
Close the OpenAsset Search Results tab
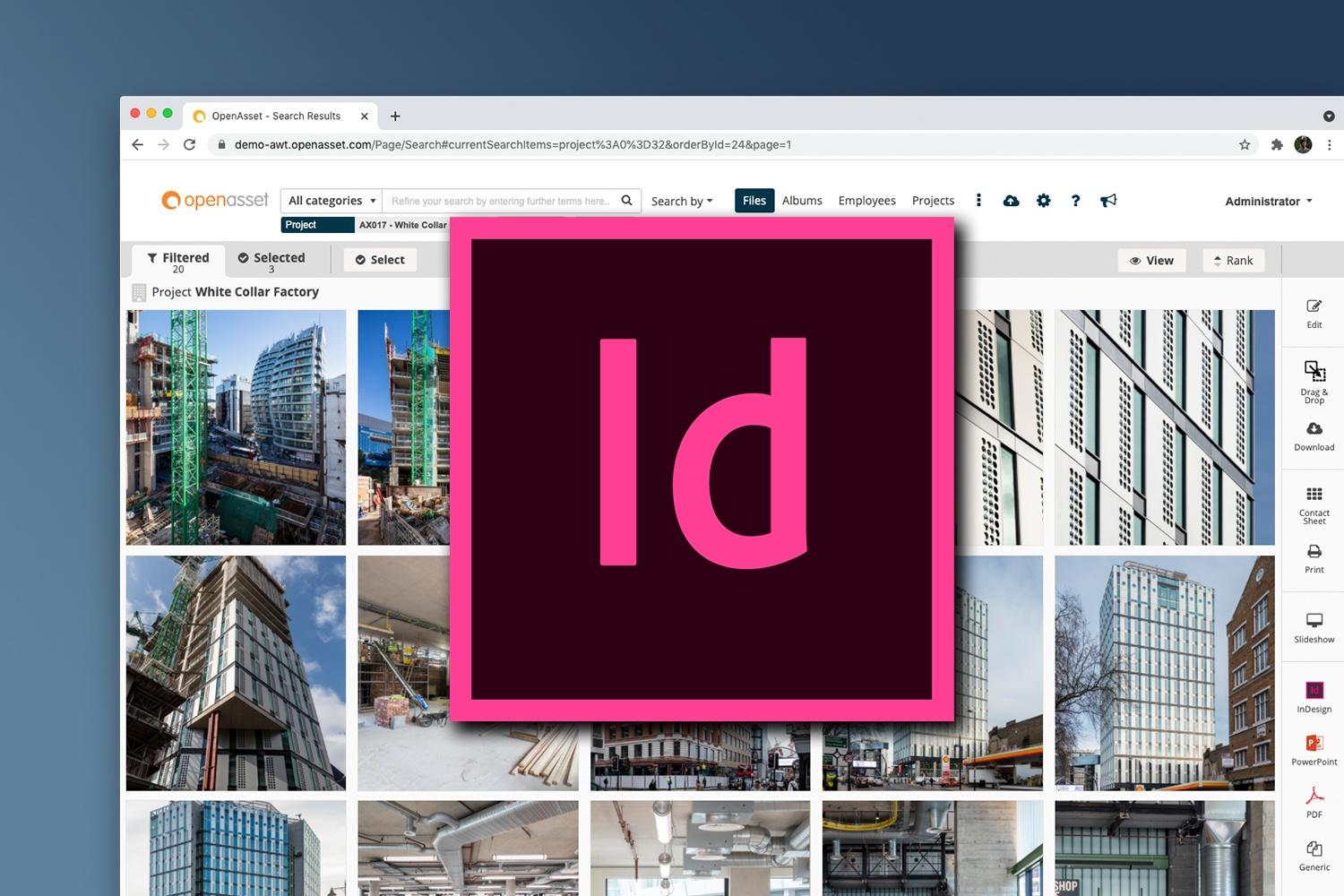(x=365, y=116)
